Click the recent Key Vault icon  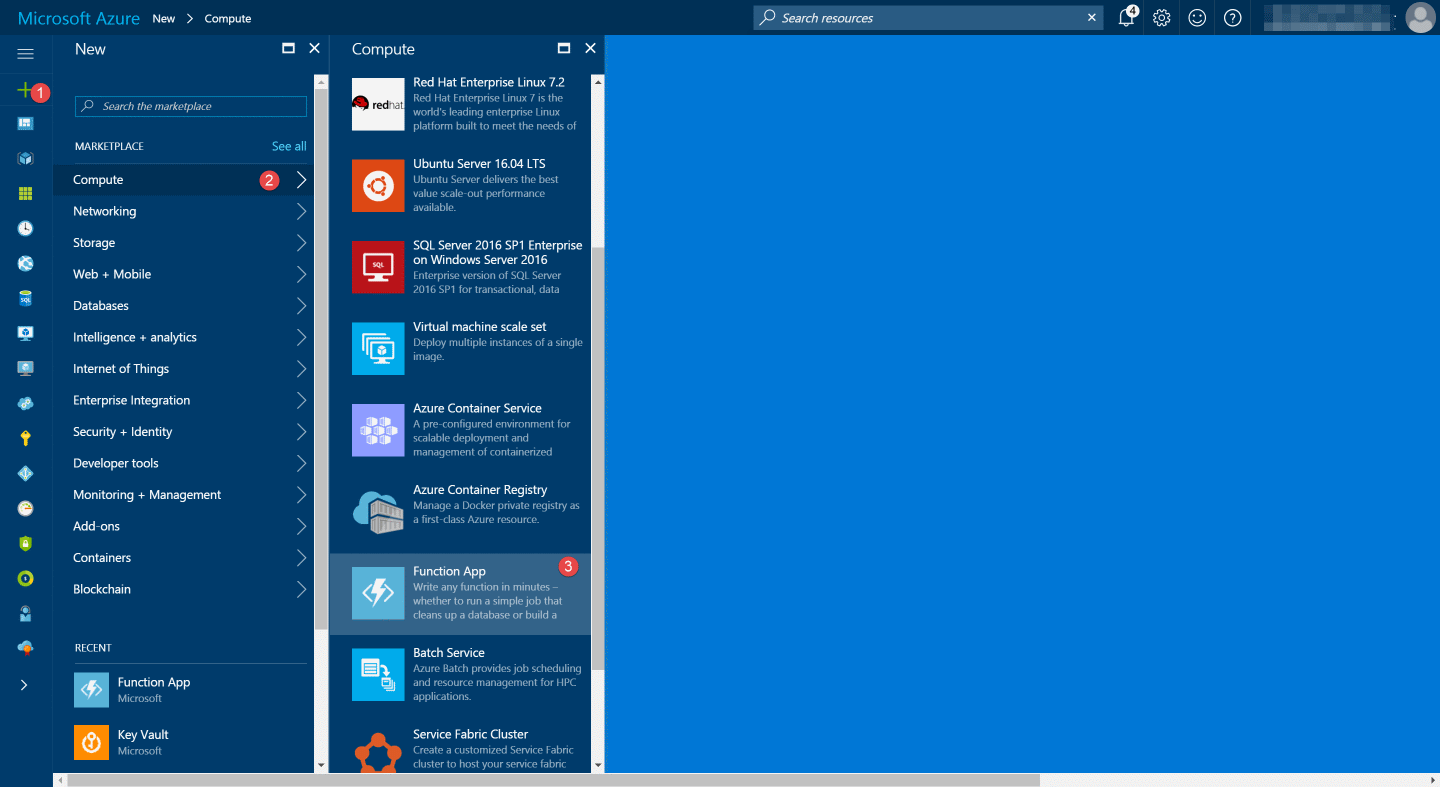click(x=91, y=742)
